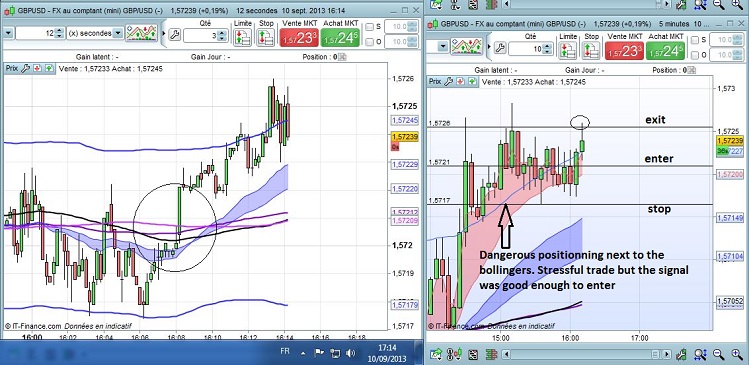Click stepper on the Qté 3 field
This screenshot has width=749, height=365.
pyautogui.click(x=221, y=35)
